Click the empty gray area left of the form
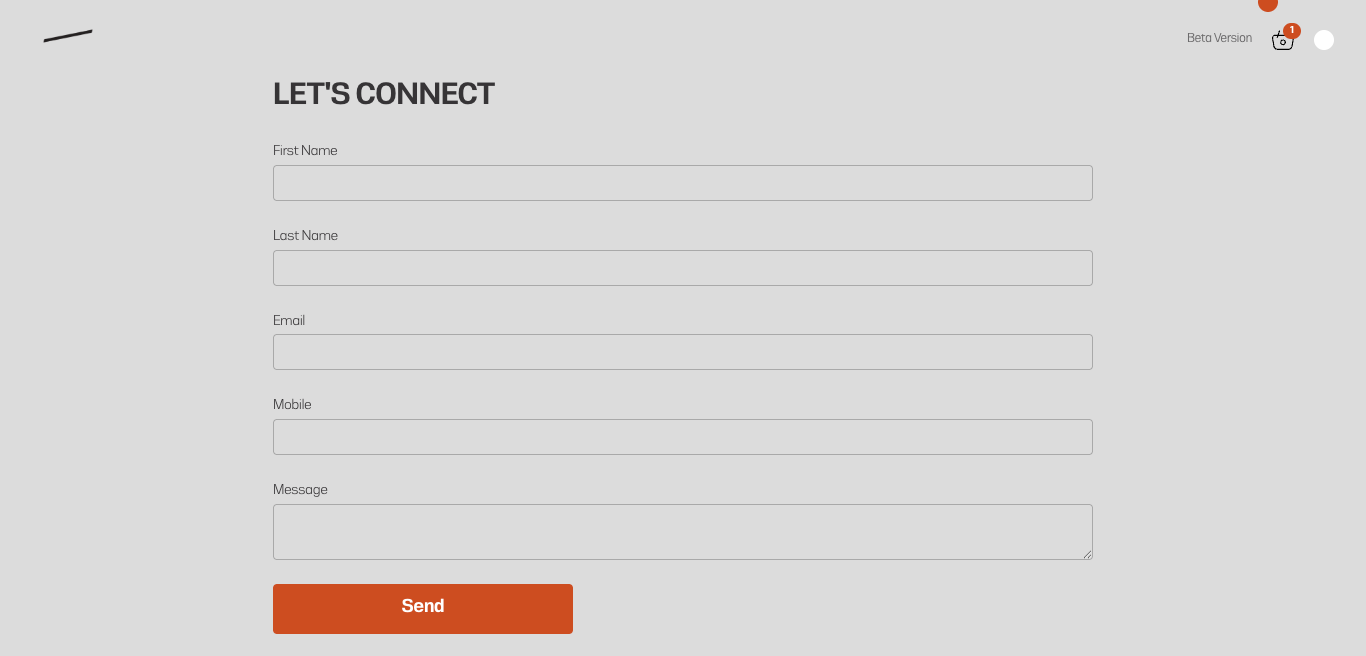Viewport: 1366px width, 656px height. coord(135,350)
